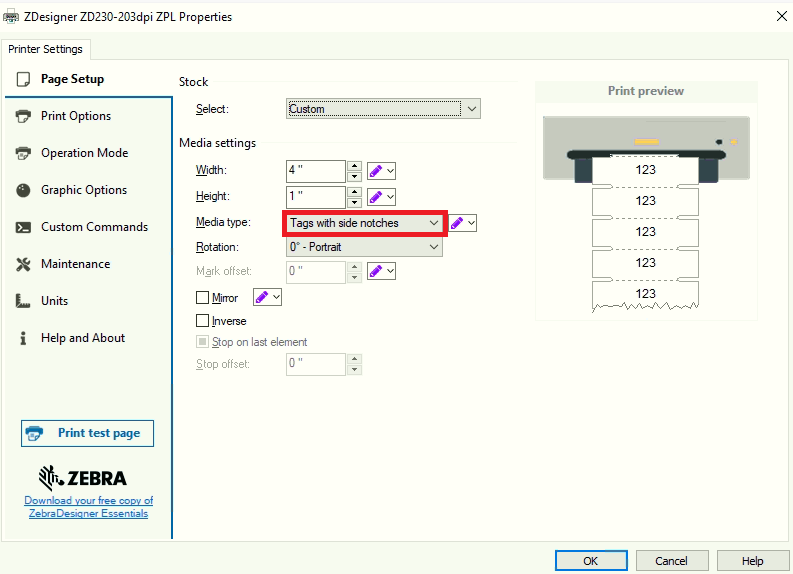Click the pencil icon next to Media type

[457, 223]
